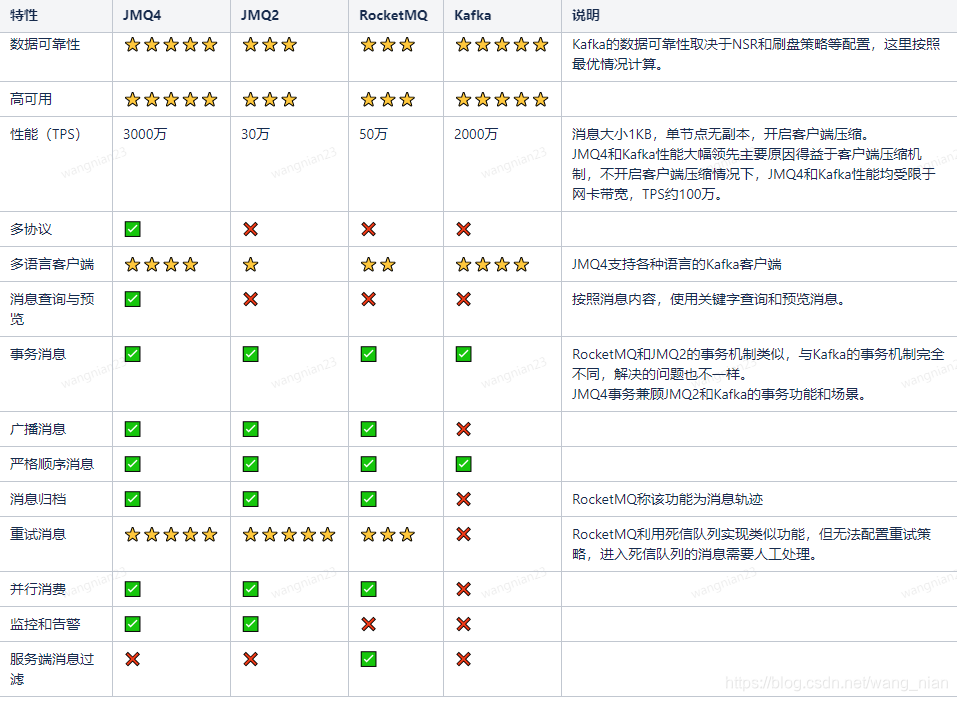The width and height of the screenshot is (957, 701).
Task: Click JMQ4 check mark in 消息归档 row
Action: 132,499
